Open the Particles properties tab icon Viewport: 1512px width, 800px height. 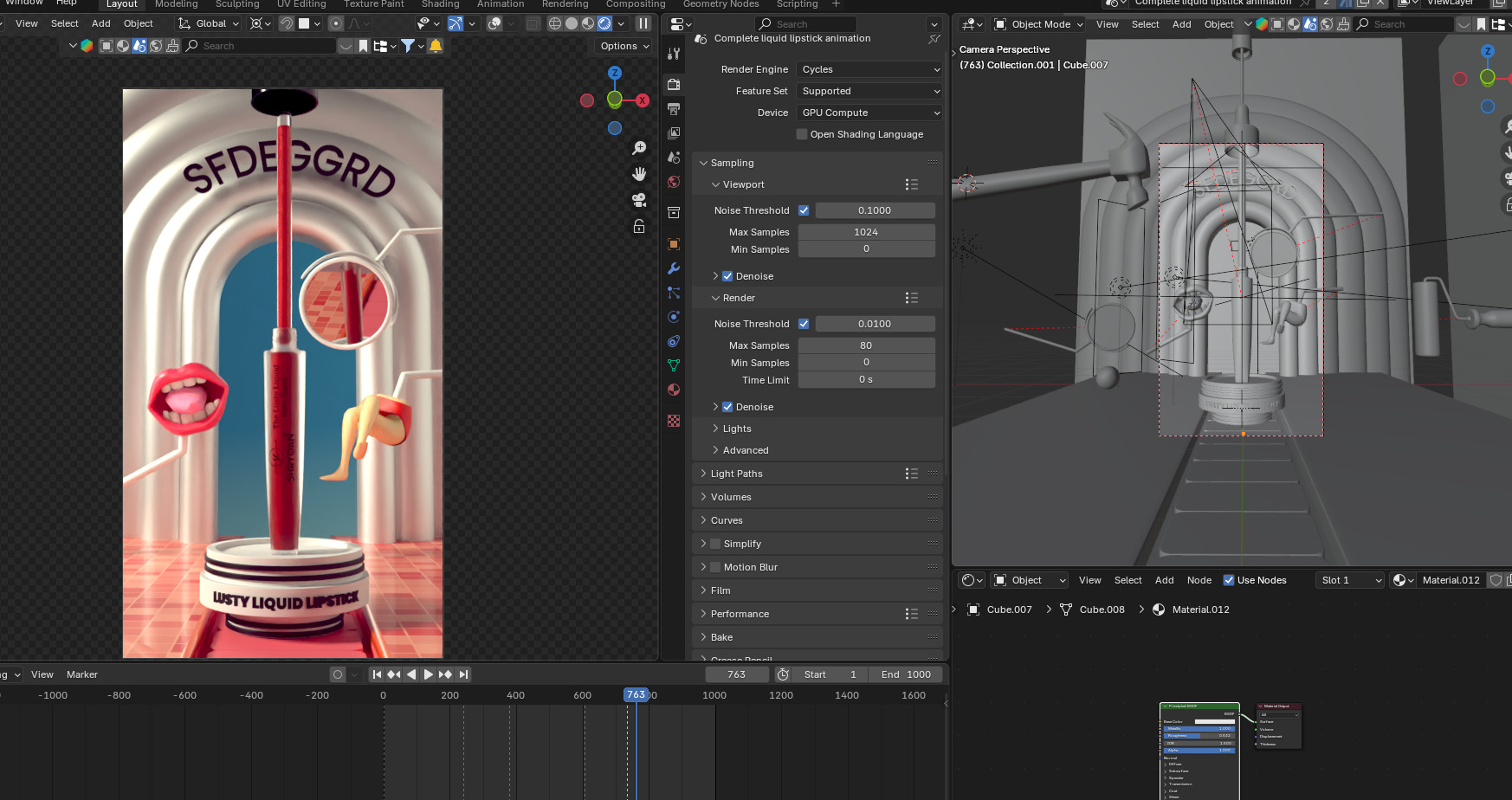click(x=674, y=293)
